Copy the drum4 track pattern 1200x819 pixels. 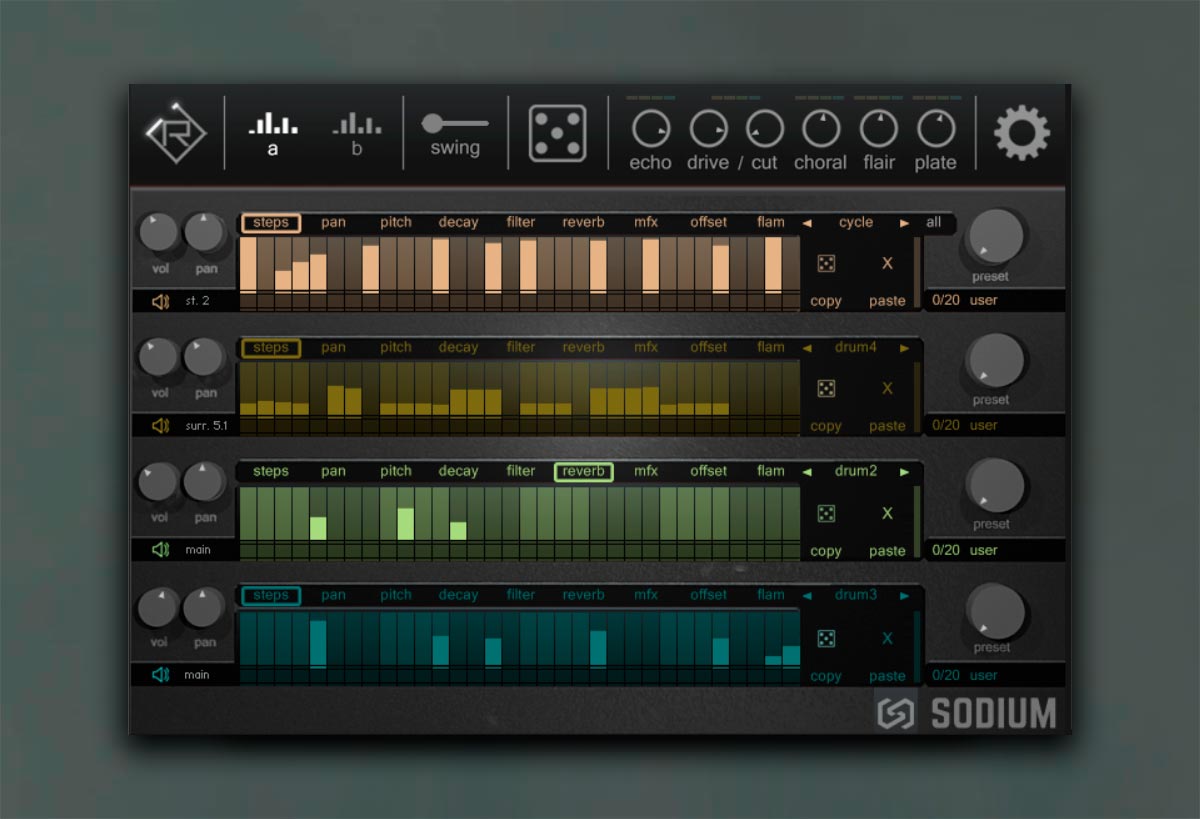(x=826, y=426)
